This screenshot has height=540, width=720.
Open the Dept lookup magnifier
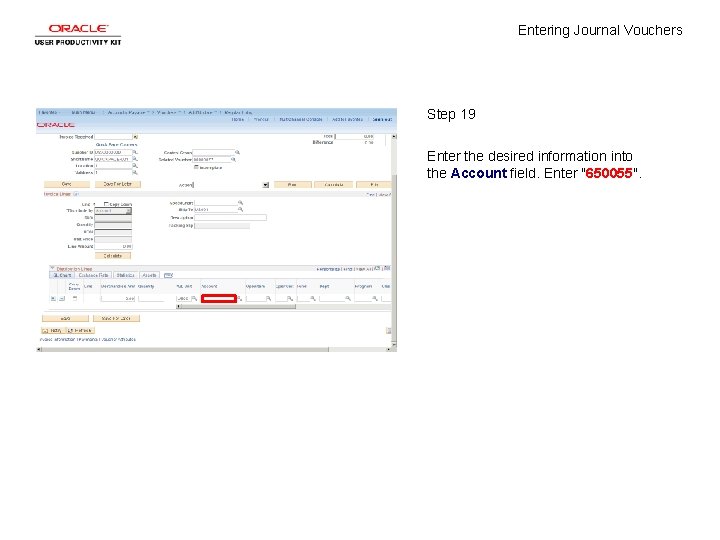tap(348, 298)
